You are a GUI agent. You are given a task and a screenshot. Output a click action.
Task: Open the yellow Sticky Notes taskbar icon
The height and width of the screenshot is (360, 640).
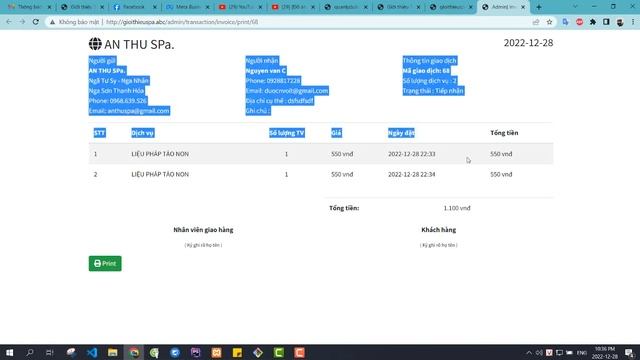point(237,352)
